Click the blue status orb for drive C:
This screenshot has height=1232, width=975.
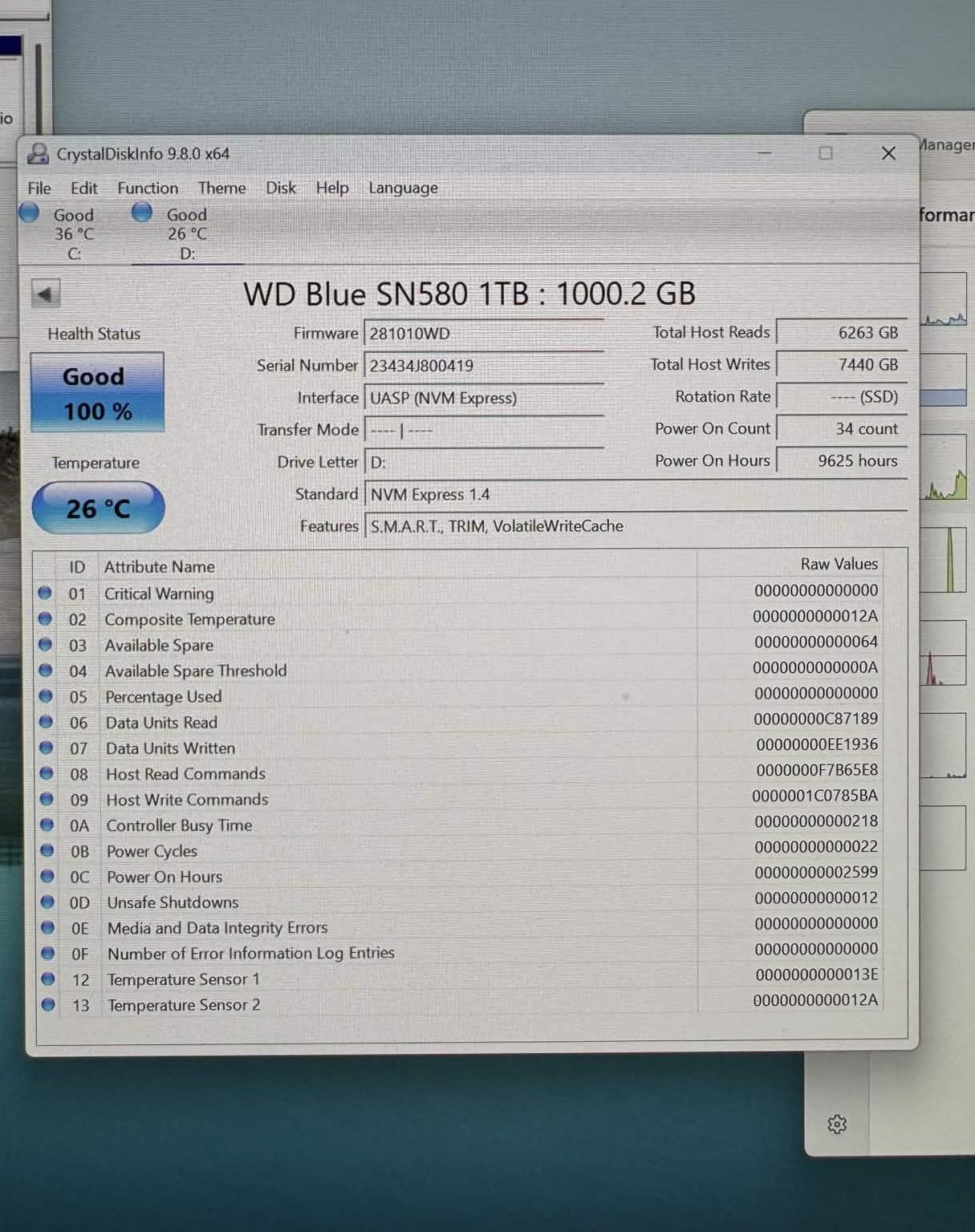pyautogui.click(x=29, y=213)
